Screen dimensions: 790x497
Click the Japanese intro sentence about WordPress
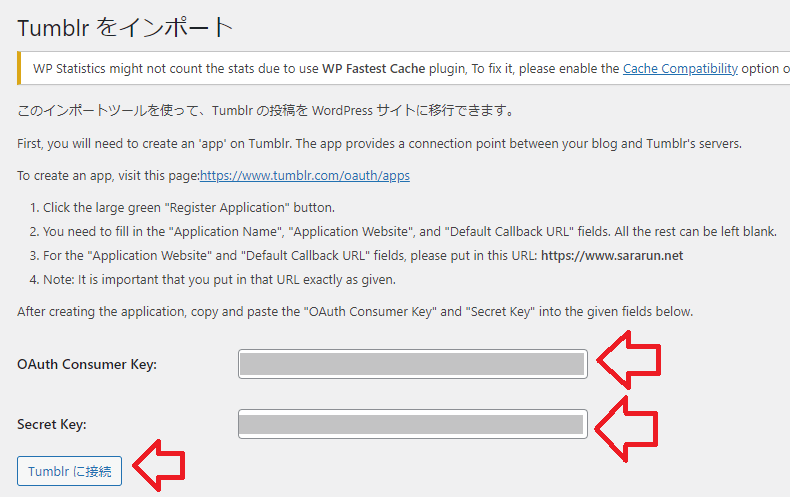(267, 110)
